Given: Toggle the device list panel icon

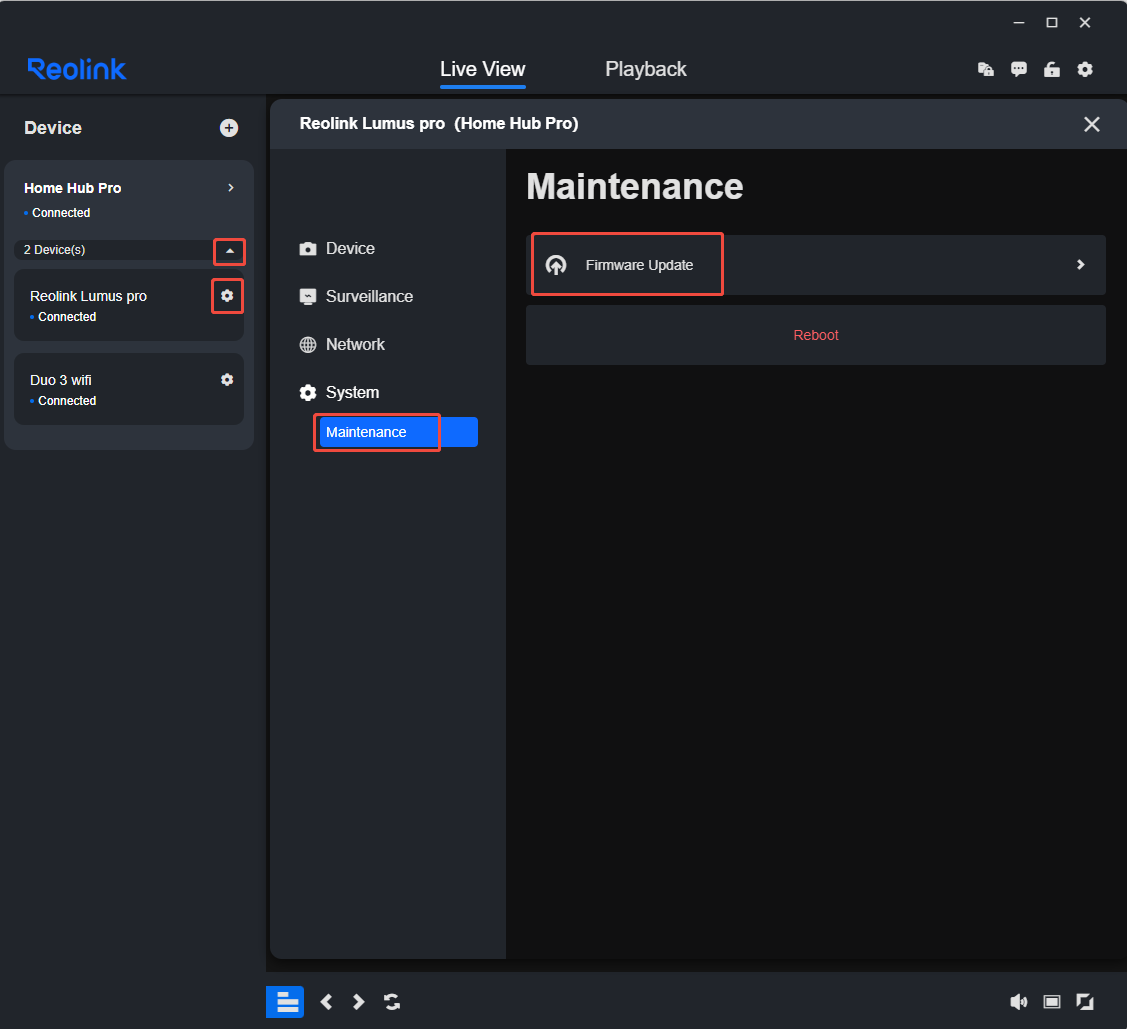Looking at the screenshot, I should click(x=285, y=1002).
